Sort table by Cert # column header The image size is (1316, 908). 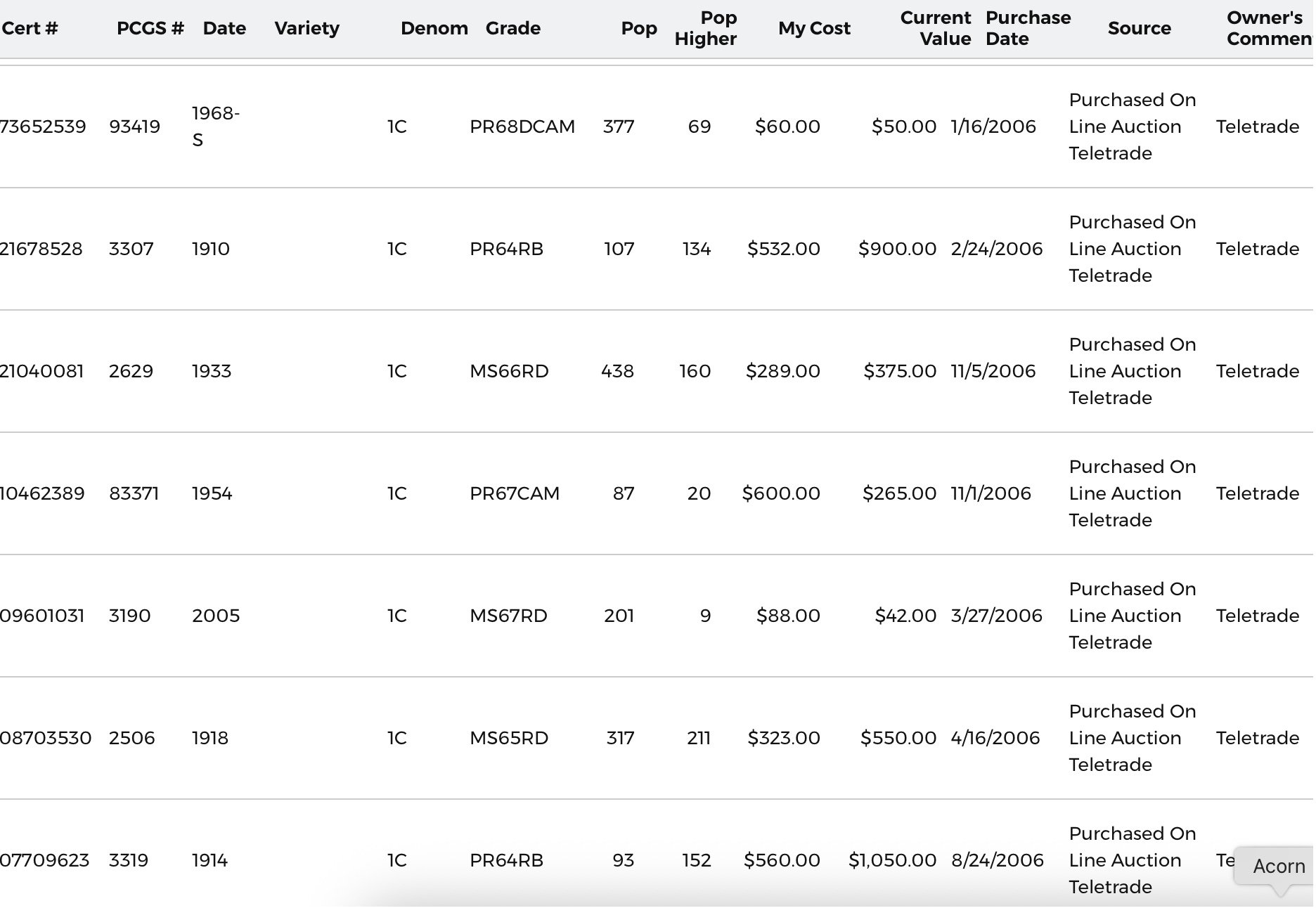tap(30, 28)
